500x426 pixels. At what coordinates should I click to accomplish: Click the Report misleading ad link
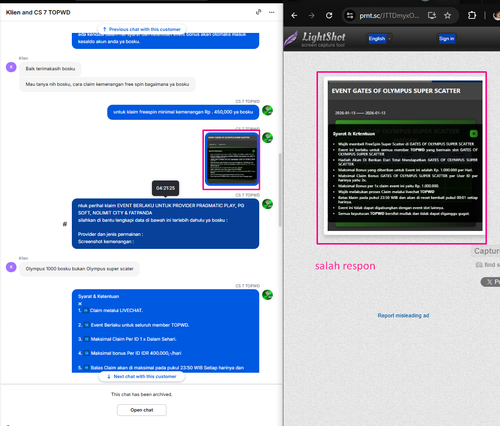(x=403, y=315)
